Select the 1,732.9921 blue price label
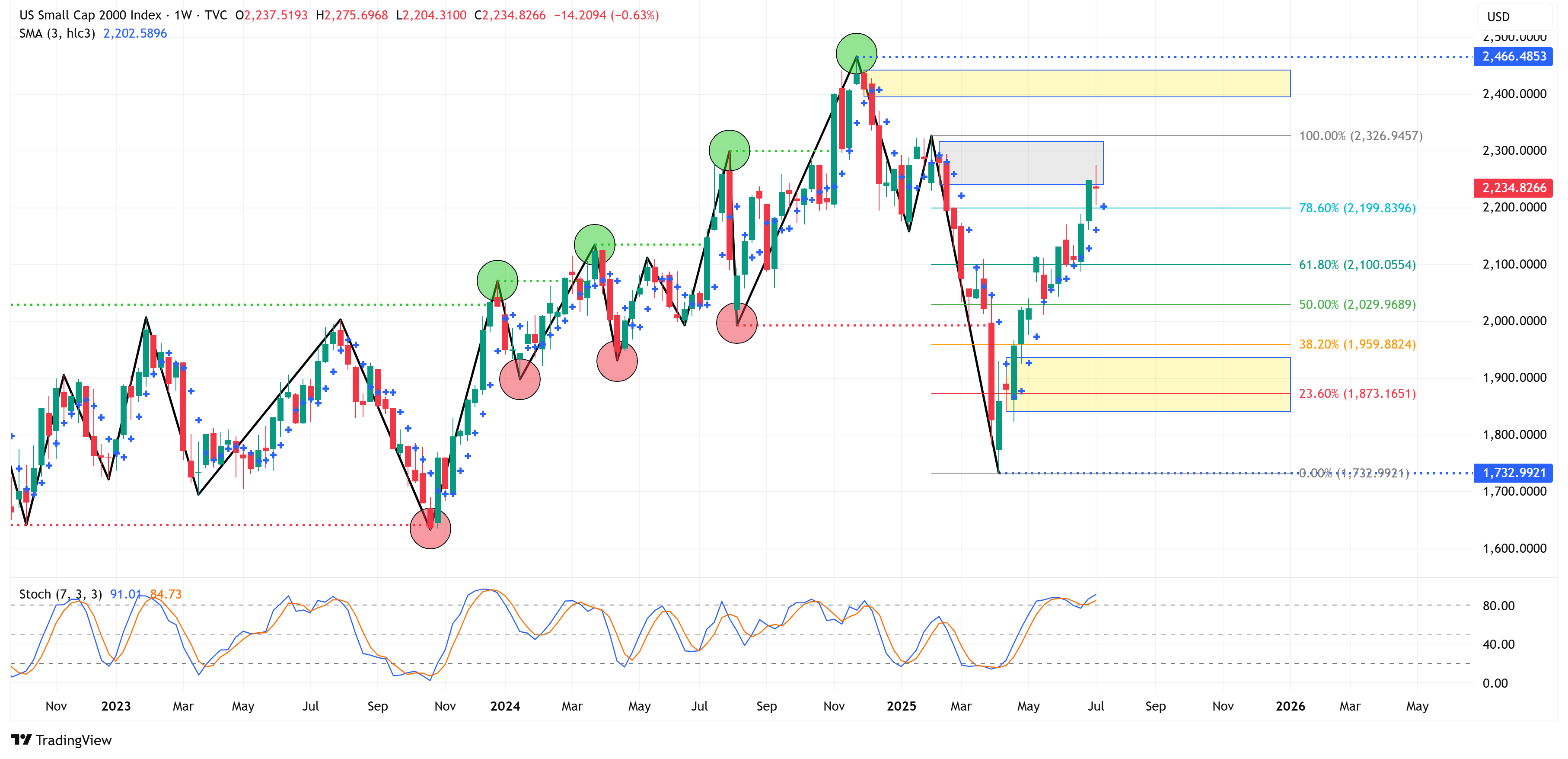This screenshot has width=1568, height=759. (1513, 473)
